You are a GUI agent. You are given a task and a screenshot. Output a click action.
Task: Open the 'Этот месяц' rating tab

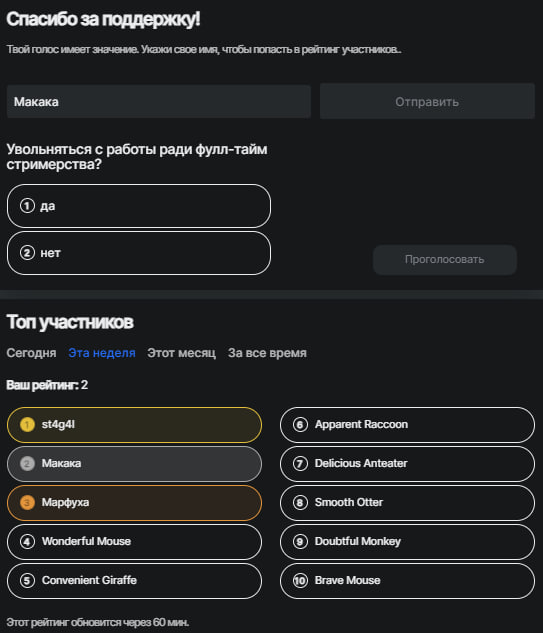181,353
